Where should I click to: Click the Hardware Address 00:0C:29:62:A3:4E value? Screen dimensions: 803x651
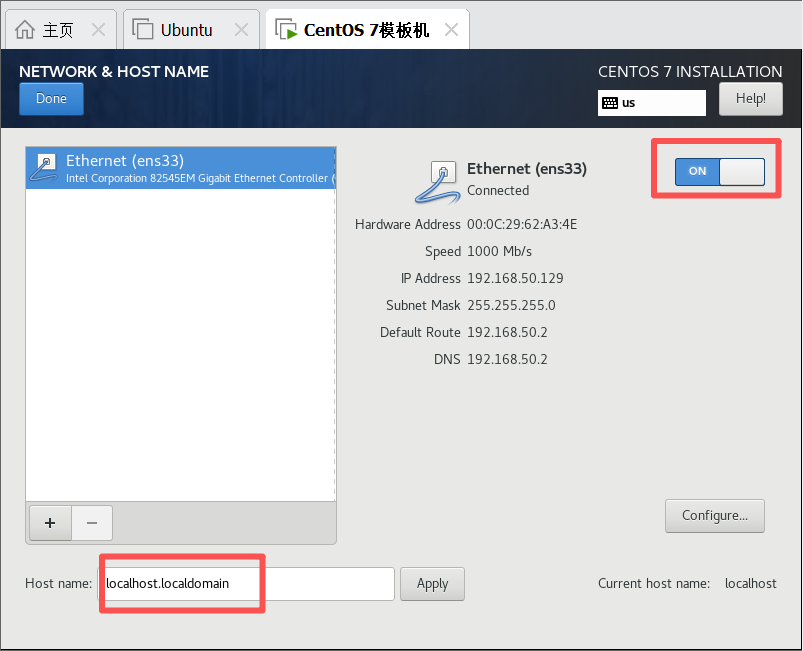(522, 224)
